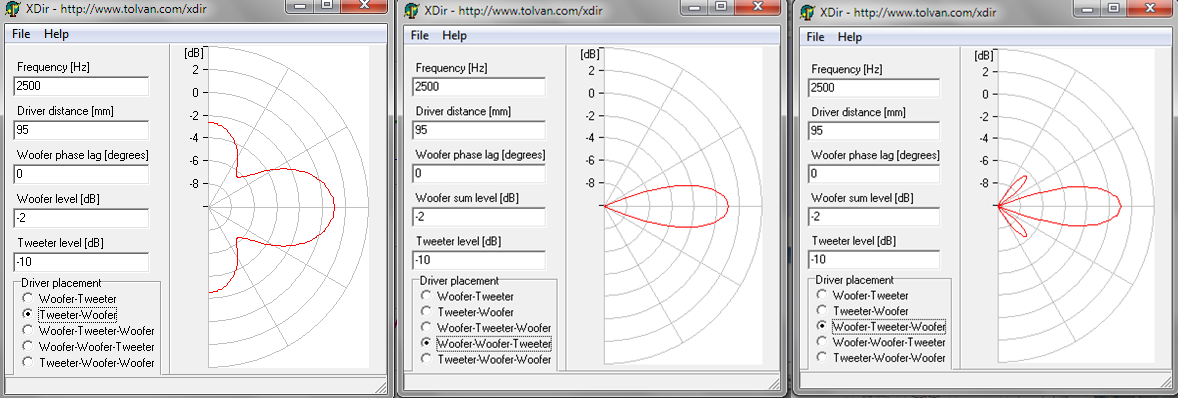This screenshot has height=398, width=1178.
Task: Click the Tweeter level field in the left window
Action: (81, 262)
